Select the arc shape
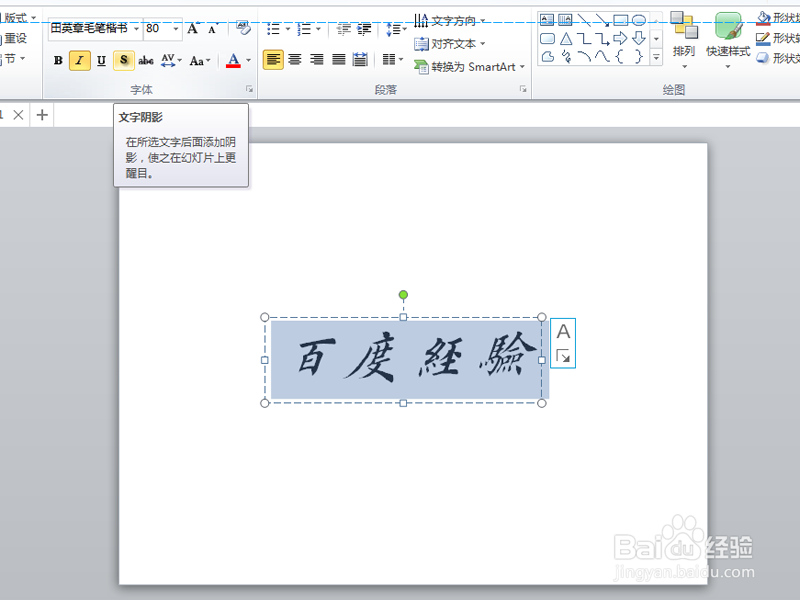 click(x=584, y=57)
